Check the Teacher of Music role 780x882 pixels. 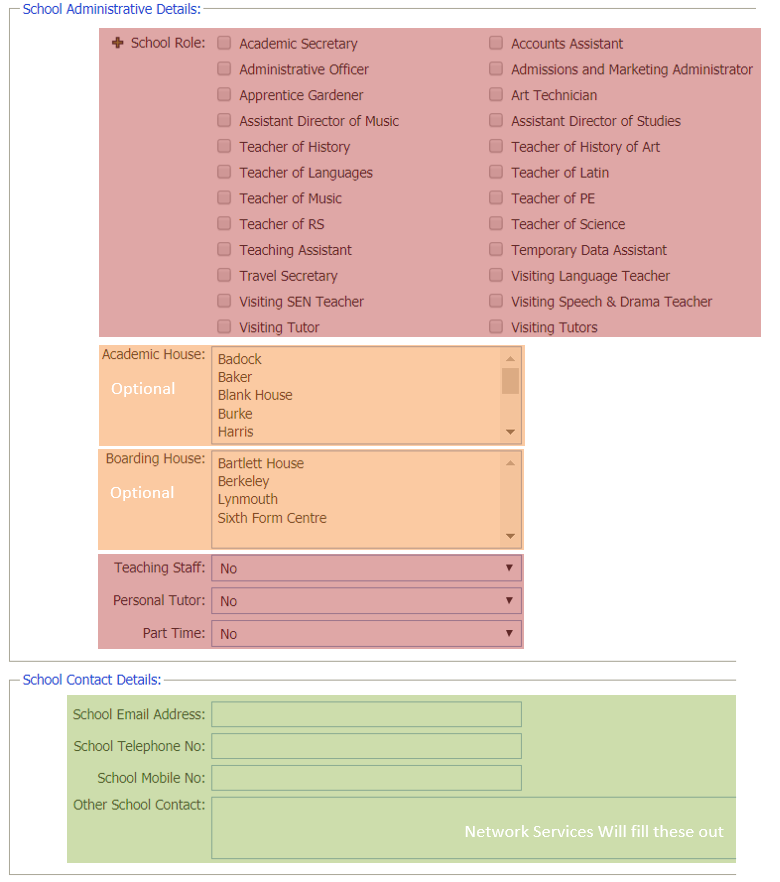225,198
